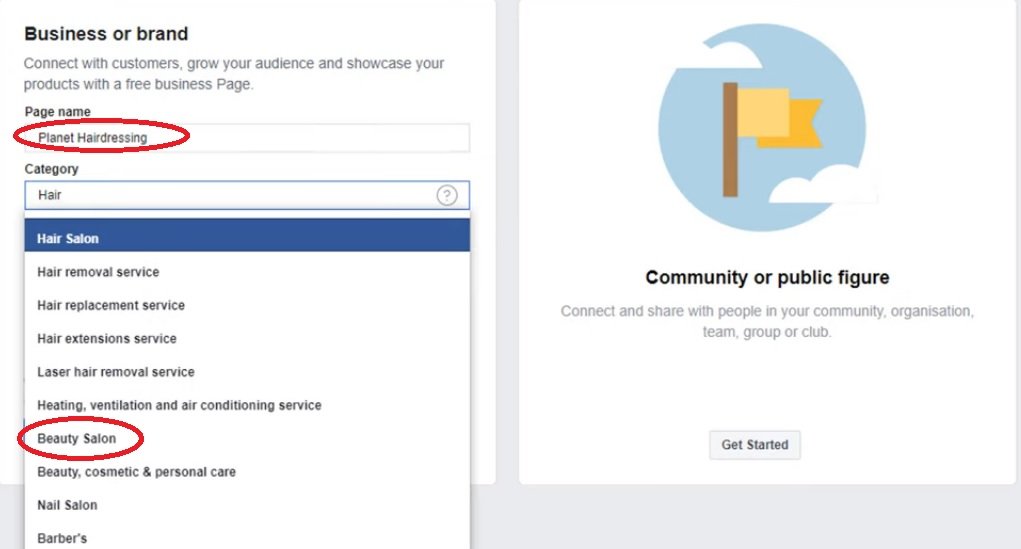Click the Category field containing Hair

click(x=247, y=195)
